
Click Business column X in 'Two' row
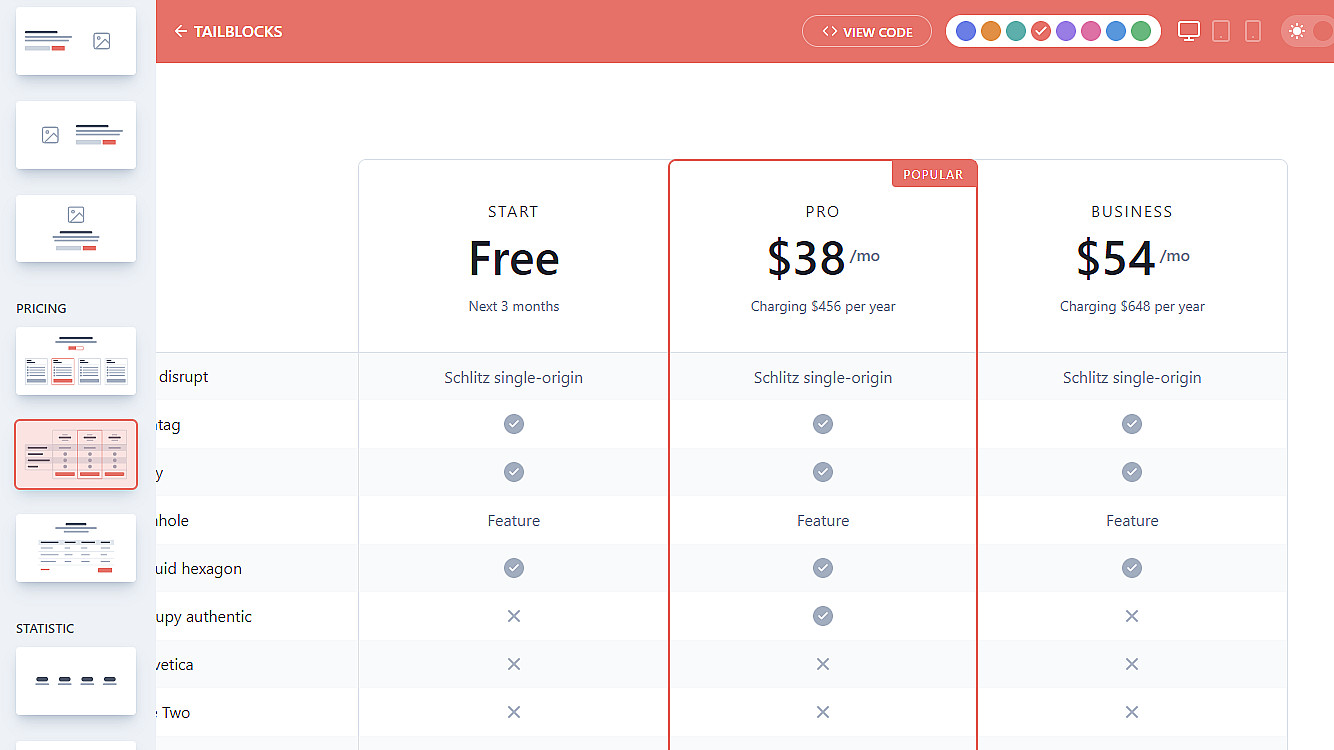(1132, 712)
